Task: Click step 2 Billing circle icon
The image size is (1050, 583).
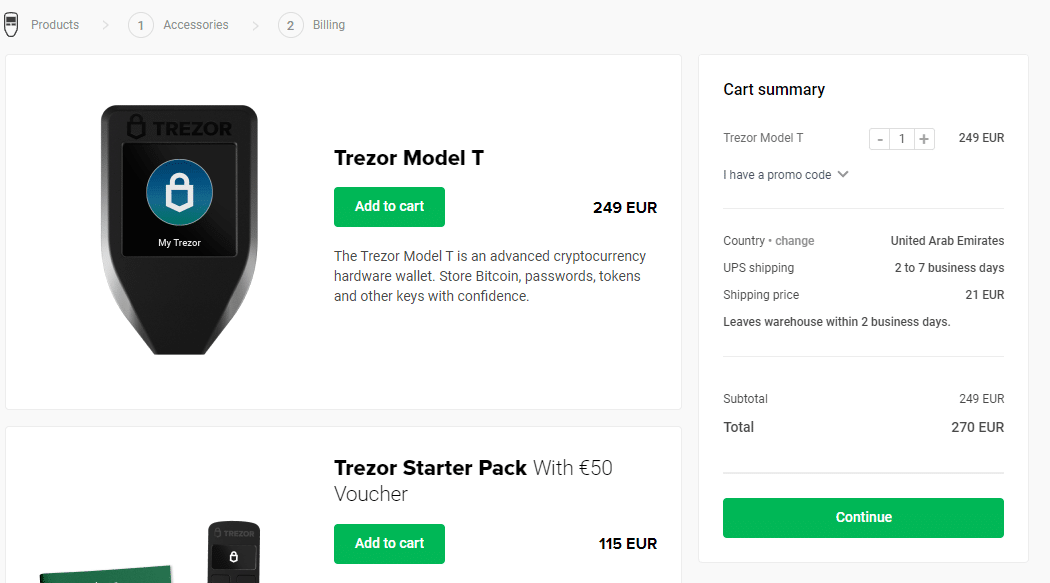Action: 290,24
